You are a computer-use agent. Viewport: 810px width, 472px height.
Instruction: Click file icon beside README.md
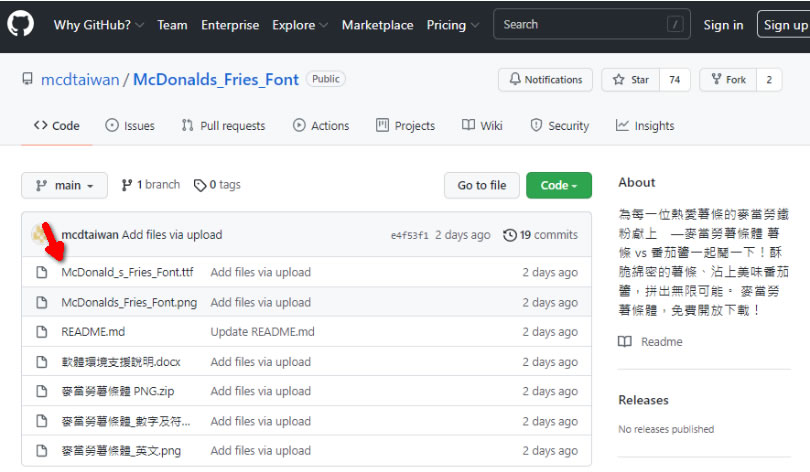[42, 332]
